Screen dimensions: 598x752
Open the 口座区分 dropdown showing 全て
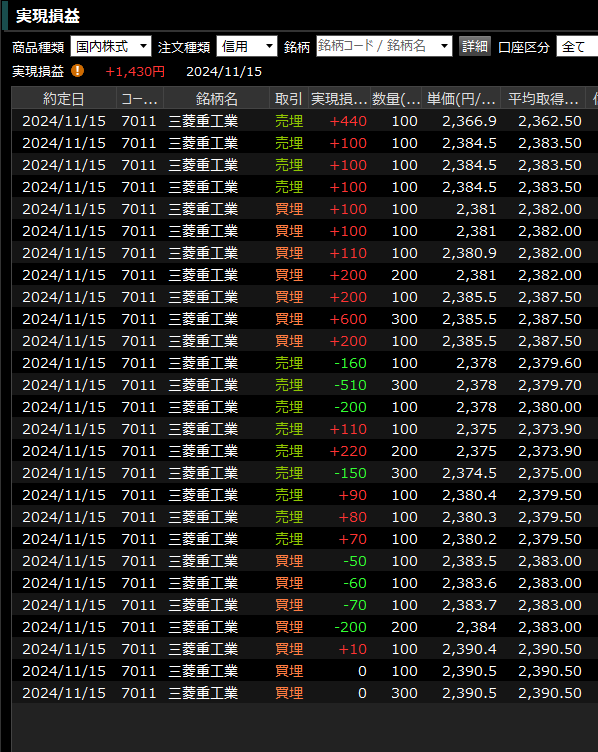tap(577, 47)
